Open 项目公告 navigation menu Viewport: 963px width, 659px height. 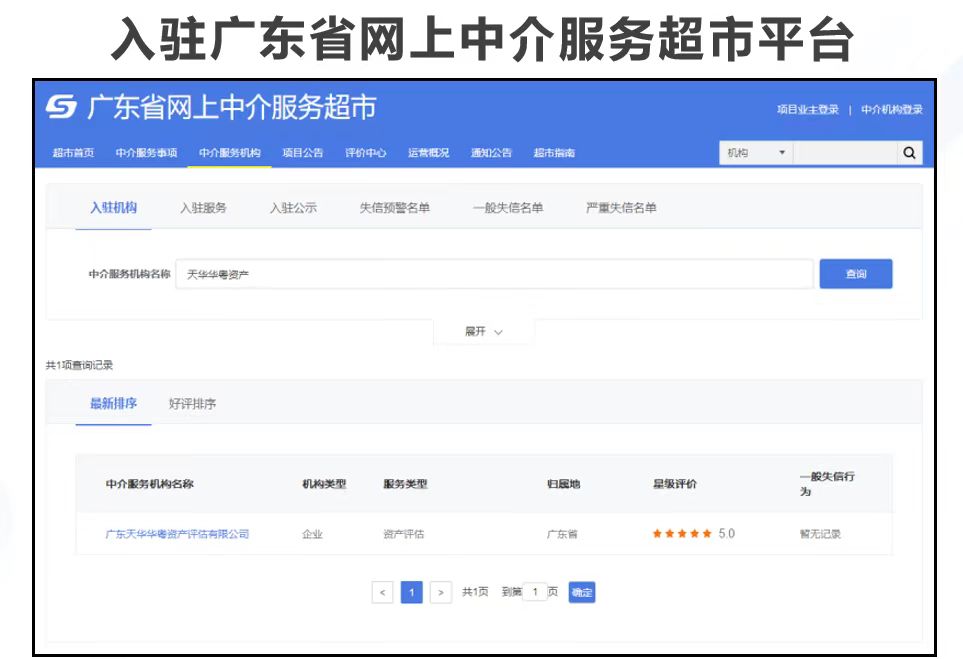click(302, 153)
